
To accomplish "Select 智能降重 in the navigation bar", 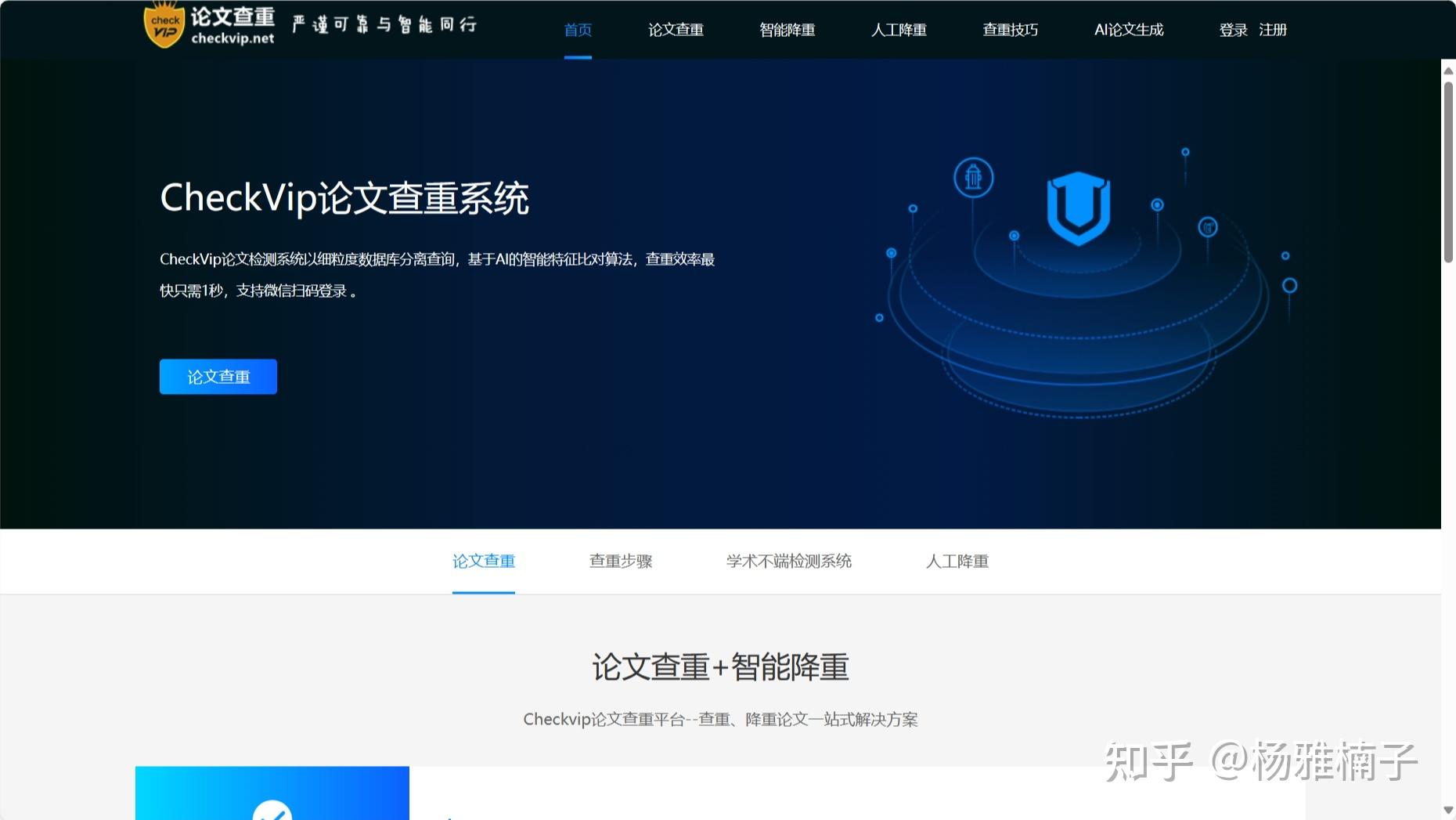I will [787, 30].
